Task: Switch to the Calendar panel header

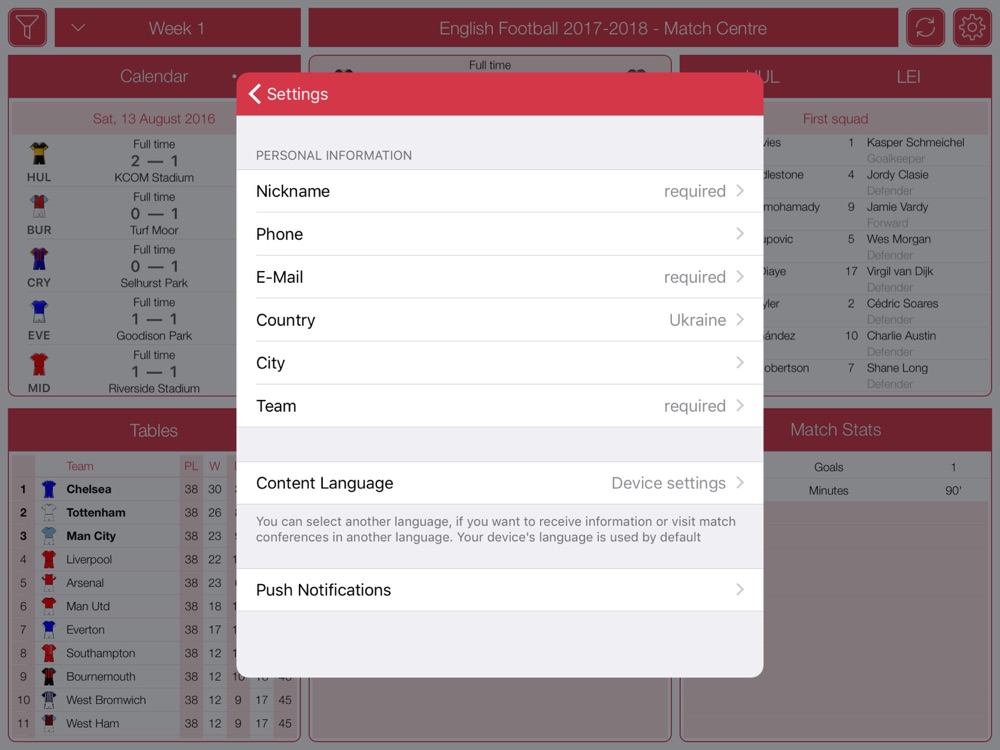Action: click(154, 77)
